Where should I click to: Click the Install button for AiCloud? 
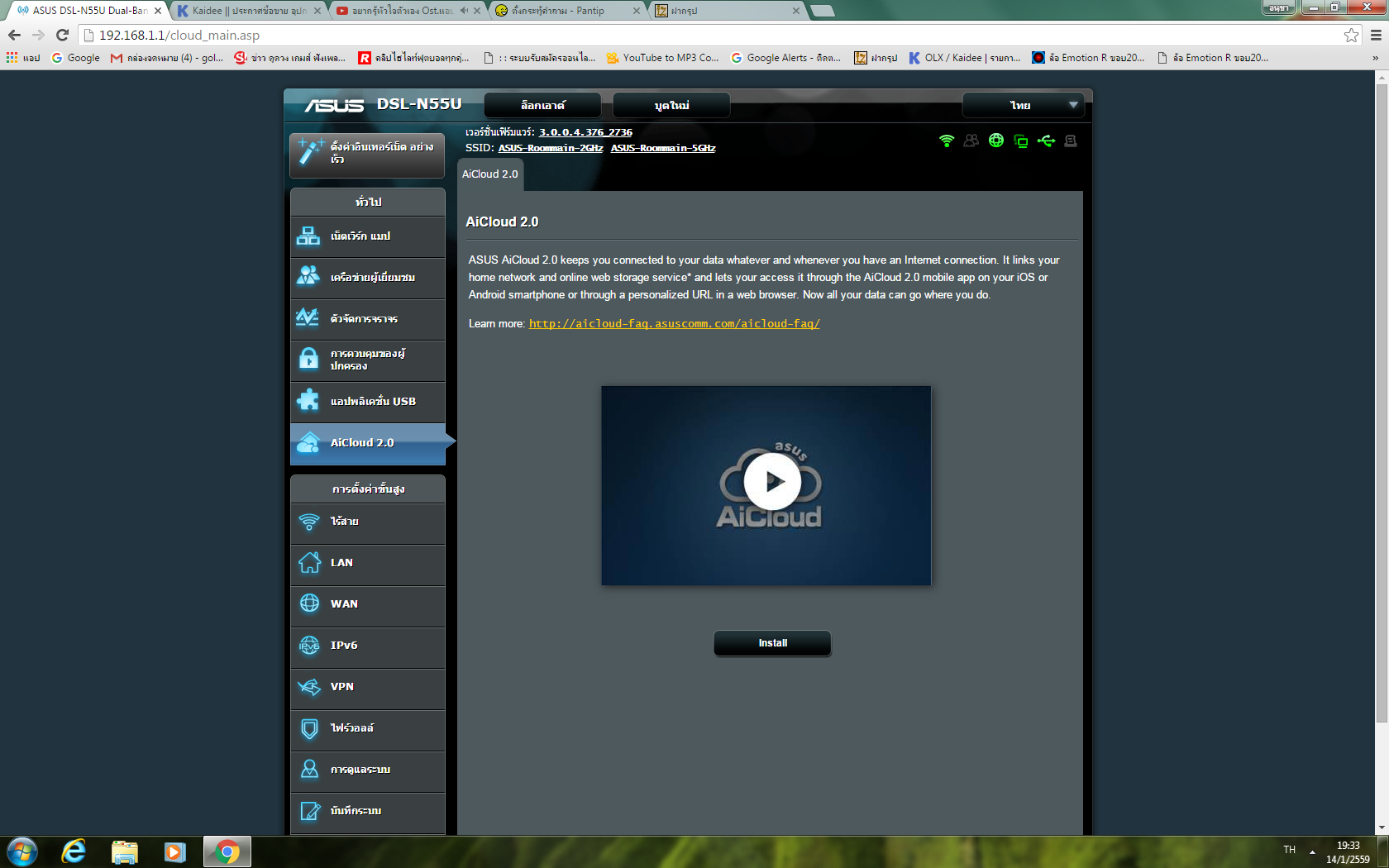point(772,643)
